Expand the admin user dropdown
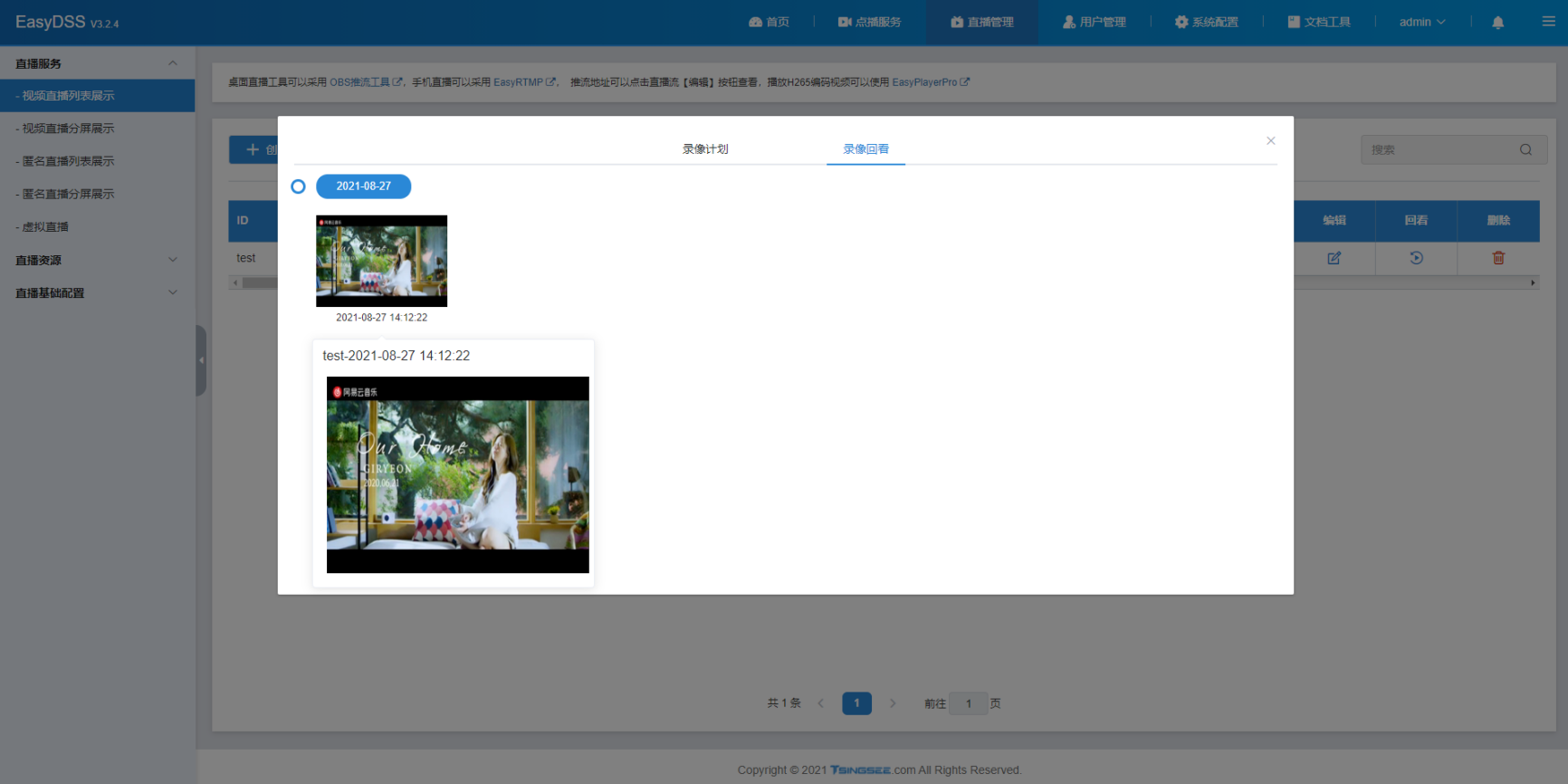The width and height of the screenshot is (1568, 784). pyautogui.click(x=1422, y=22)
